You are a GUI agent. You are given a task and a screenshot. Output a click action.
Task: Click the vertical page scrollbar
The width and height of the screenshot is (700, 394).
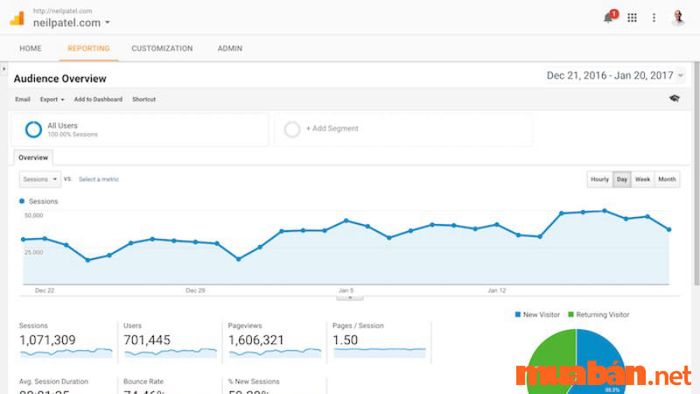696,174
